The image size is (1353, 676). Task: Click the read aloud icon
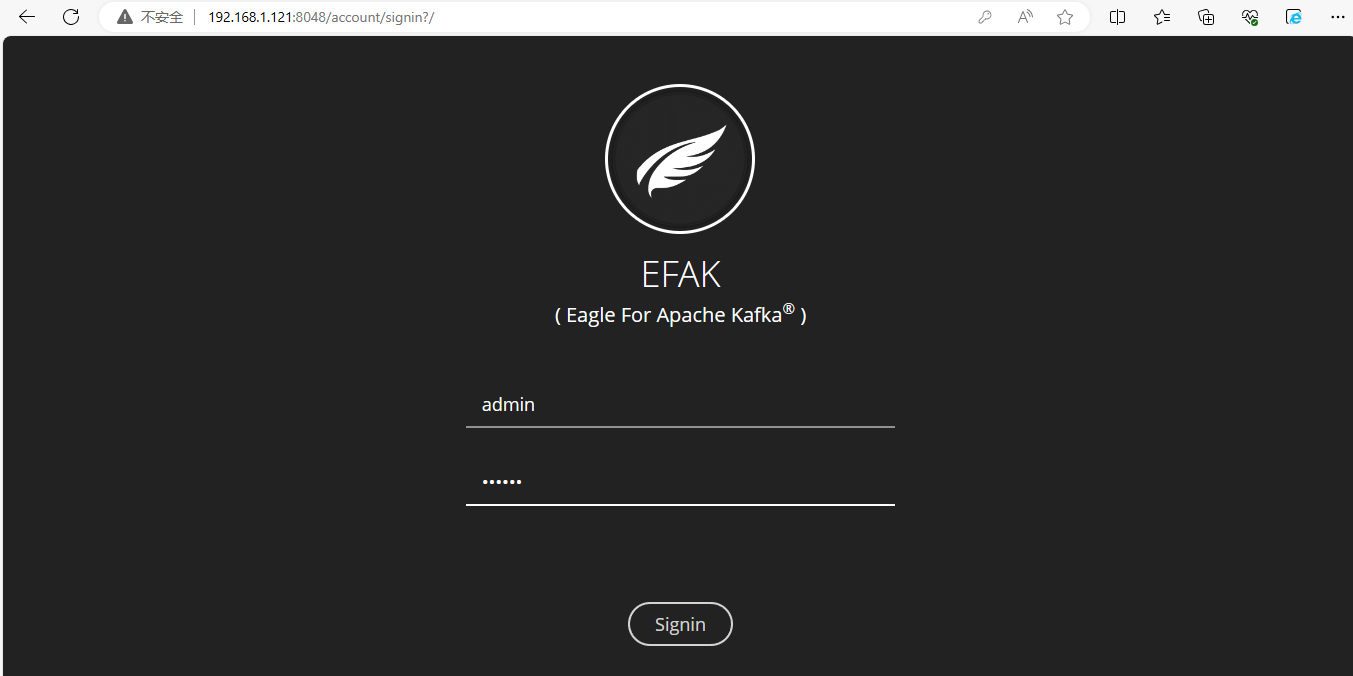(x=1025, y=17)
